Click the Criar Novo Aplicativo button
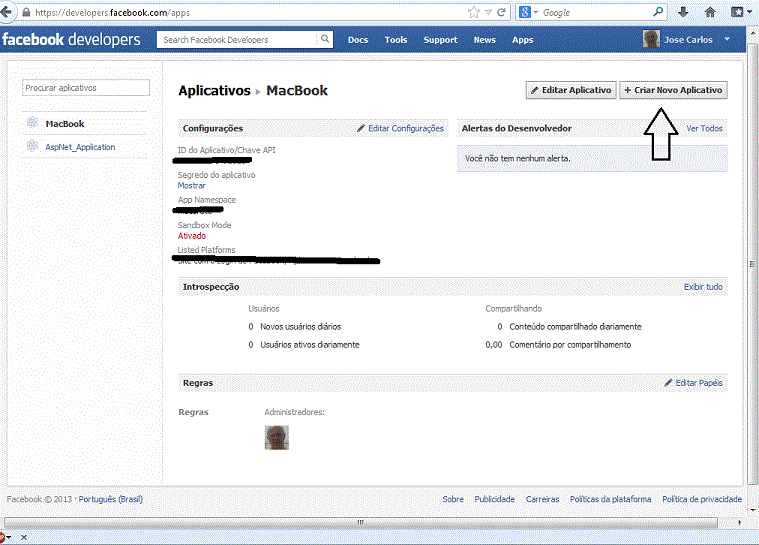Image resolution: width=759 pixels, height=545 pixels. [x=673, y=90]
